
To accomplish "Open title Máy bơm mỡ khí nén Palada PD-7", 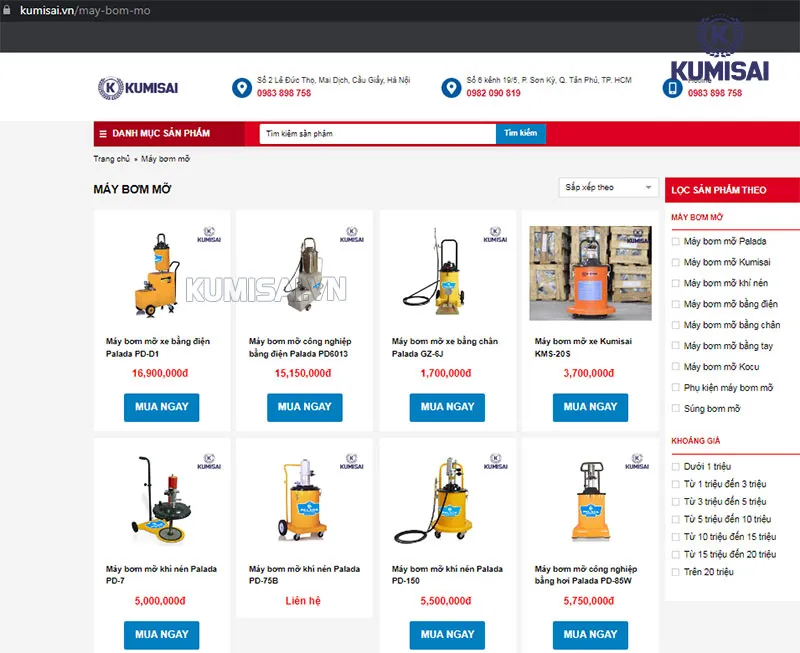I will 161,574.
